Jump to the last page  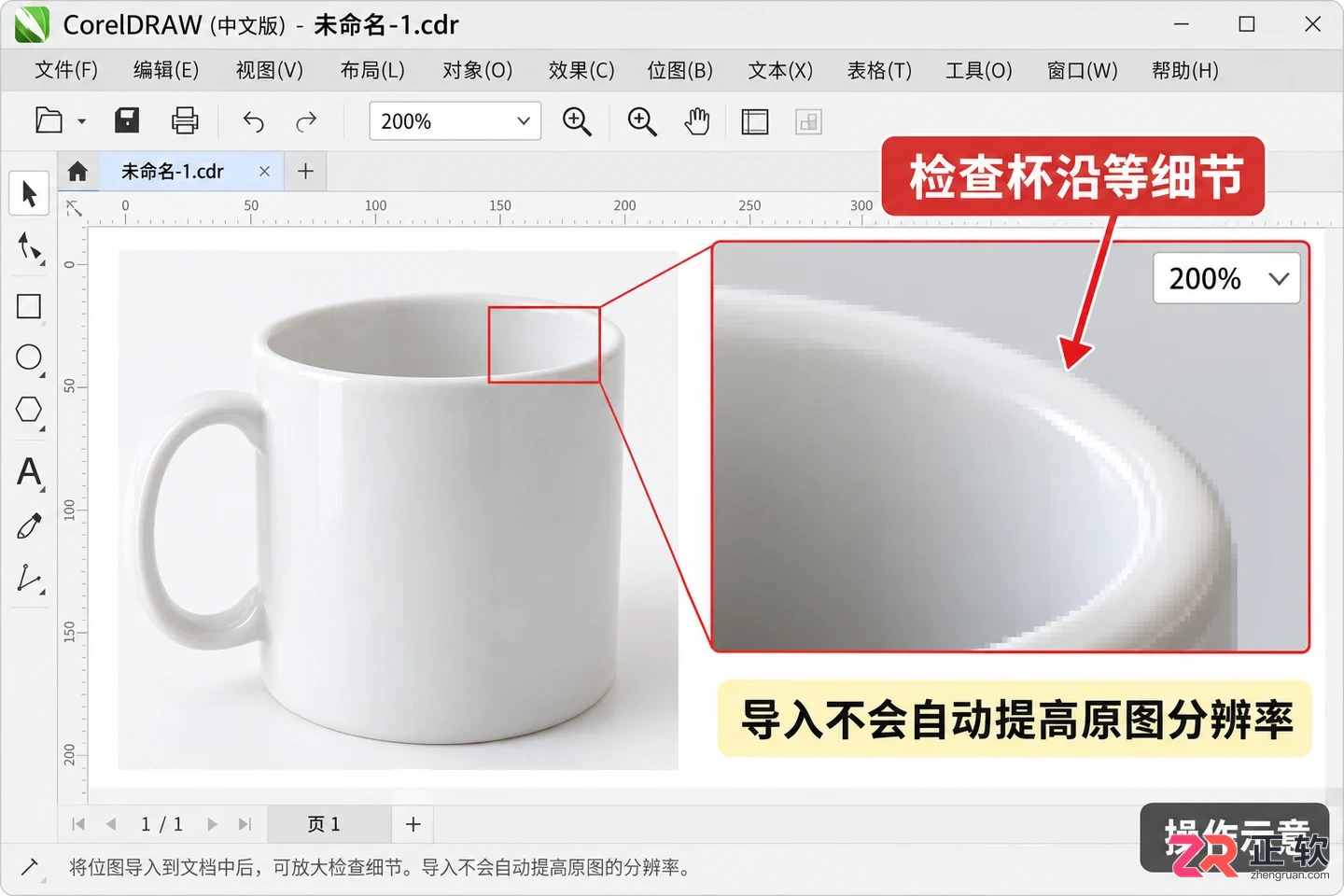click(x=245, y=824)
